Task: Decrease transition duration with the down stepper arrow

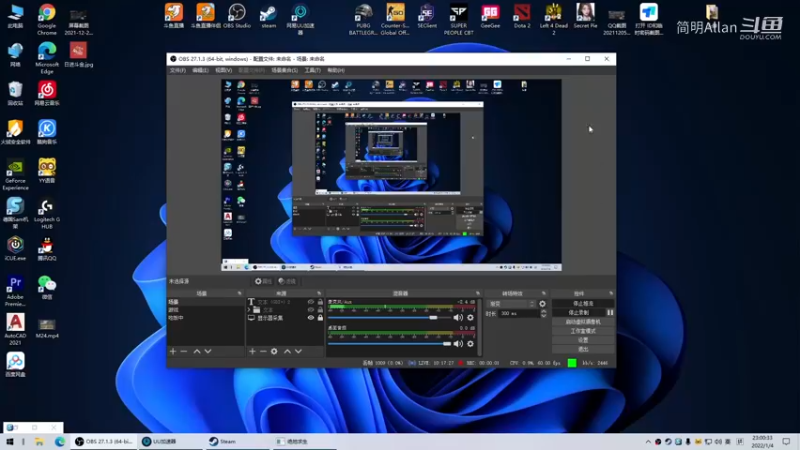Action: coord(543,315)
